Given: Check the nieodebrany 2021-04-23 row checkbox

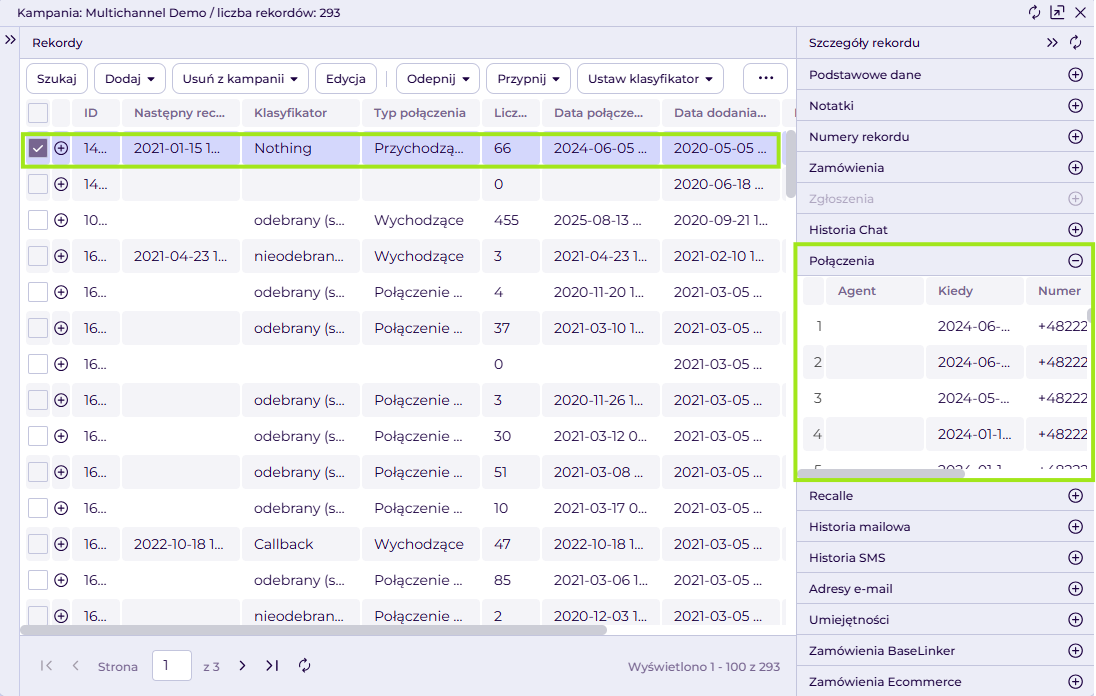Looking at the screenshot, I should pos(38,256).
